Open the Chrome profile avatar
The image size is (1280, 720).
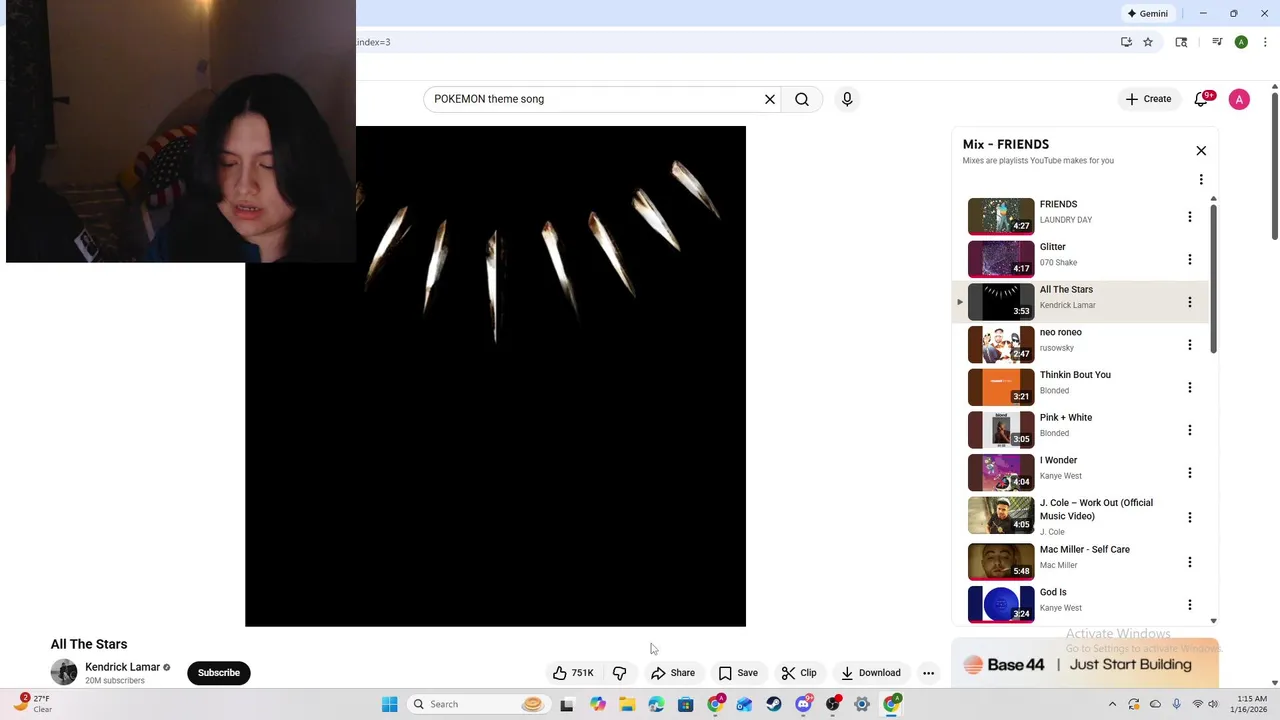pyautogui.click(x=1241, y=42)
